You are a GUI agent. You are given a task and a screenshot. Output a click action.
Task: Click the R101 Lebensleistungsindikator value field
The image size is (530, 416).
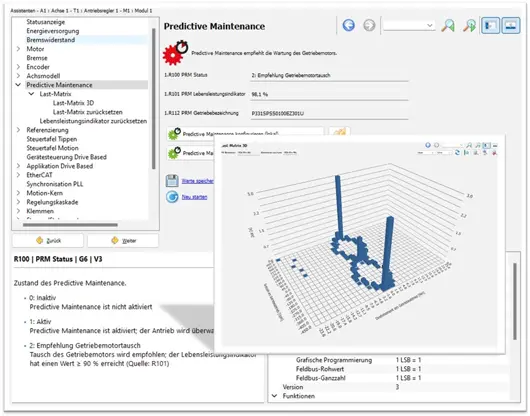[329, 94]
